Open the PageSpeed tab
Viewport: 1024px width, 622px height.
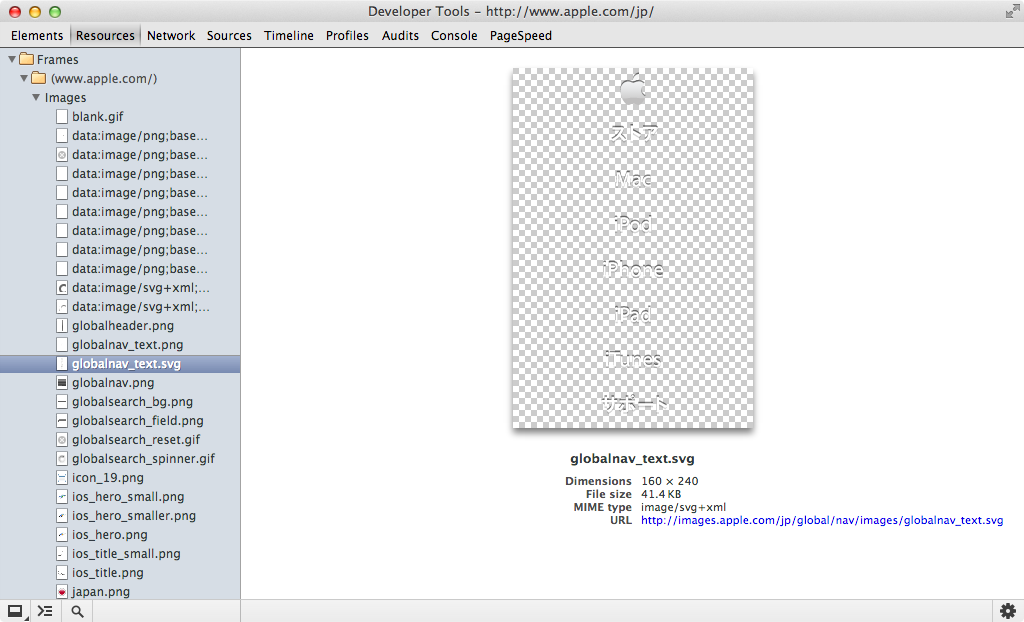(520, 36)
